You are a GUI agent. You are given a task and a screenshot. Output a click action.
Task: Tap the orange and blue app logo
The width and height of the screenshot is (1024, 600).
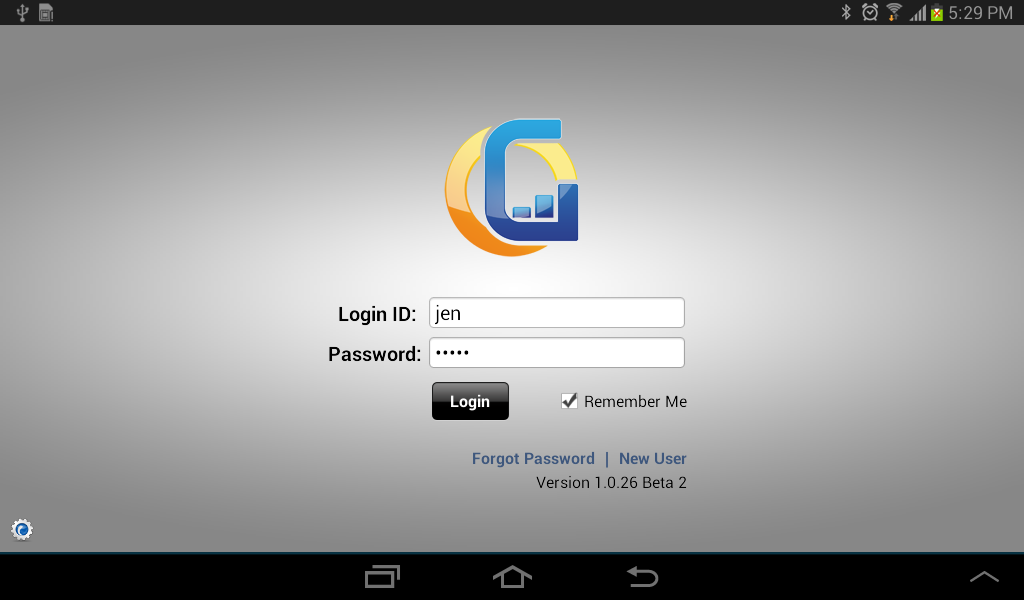511,187
